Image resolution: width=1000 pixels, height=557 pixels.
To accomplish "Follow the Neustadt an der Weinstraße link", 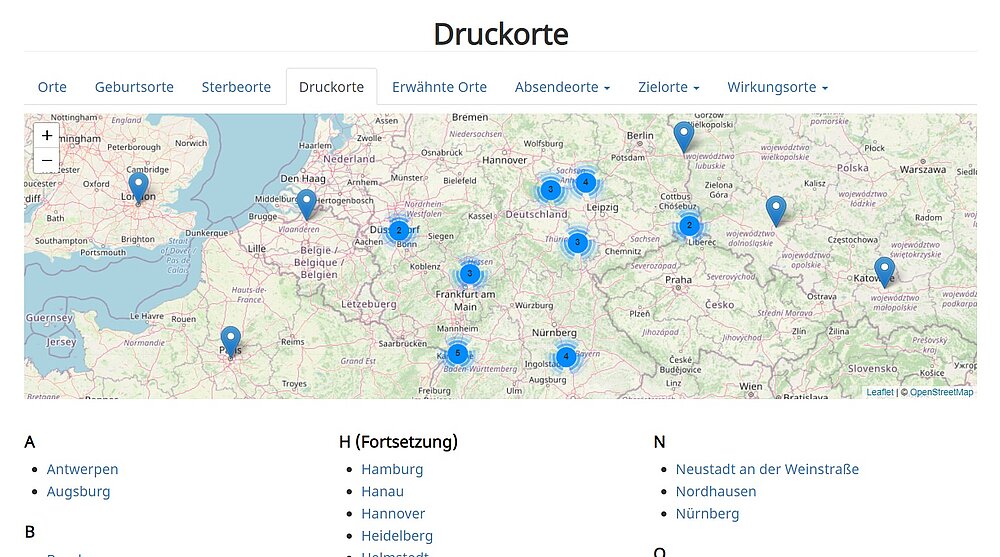I will click(x=767, y=469).
